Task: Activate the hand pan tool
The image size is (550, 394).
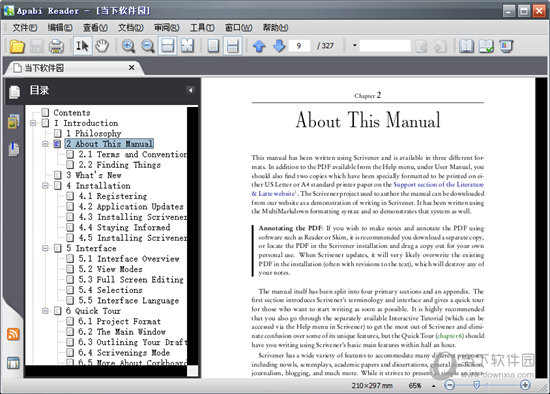Action: [x=102, y=46]
